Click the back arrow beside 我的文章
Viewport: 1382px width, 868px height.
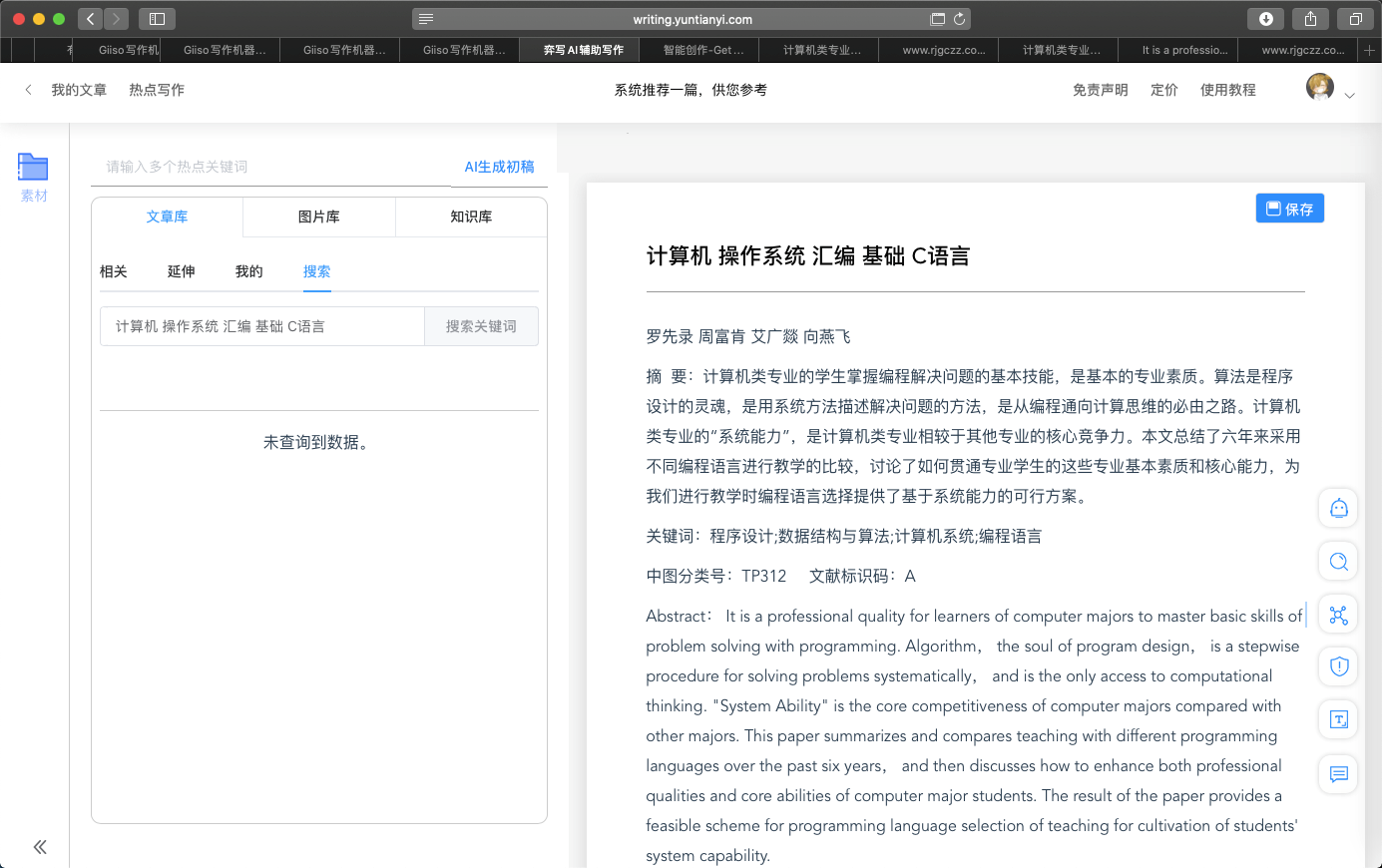(28, 90)
